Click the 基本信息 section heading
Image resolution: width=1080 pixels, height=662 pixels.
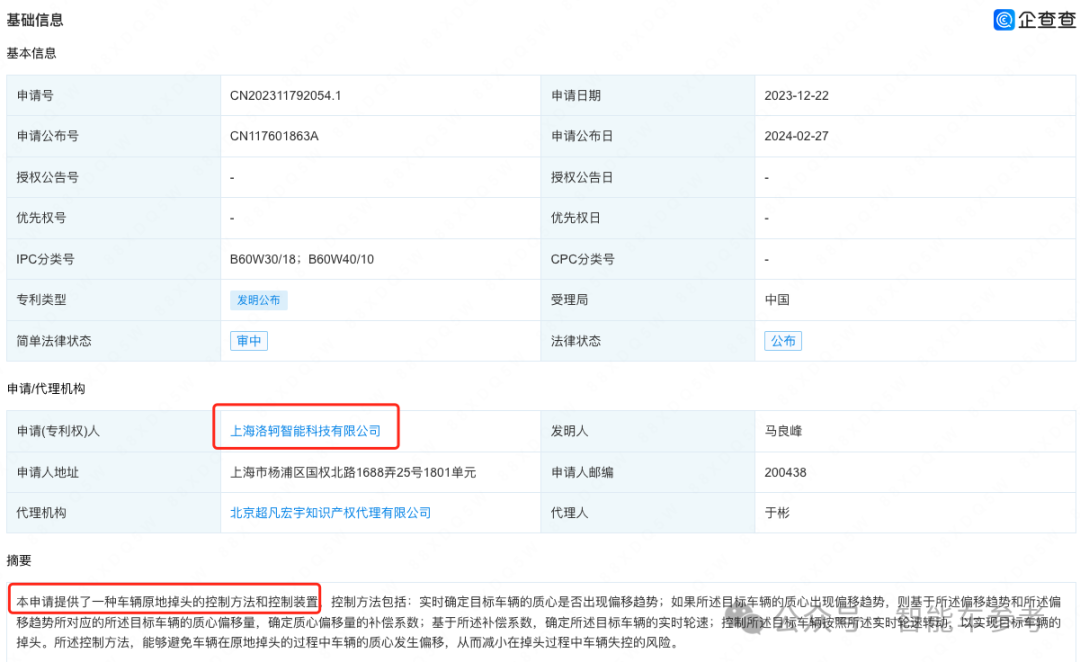coord(32,53)
